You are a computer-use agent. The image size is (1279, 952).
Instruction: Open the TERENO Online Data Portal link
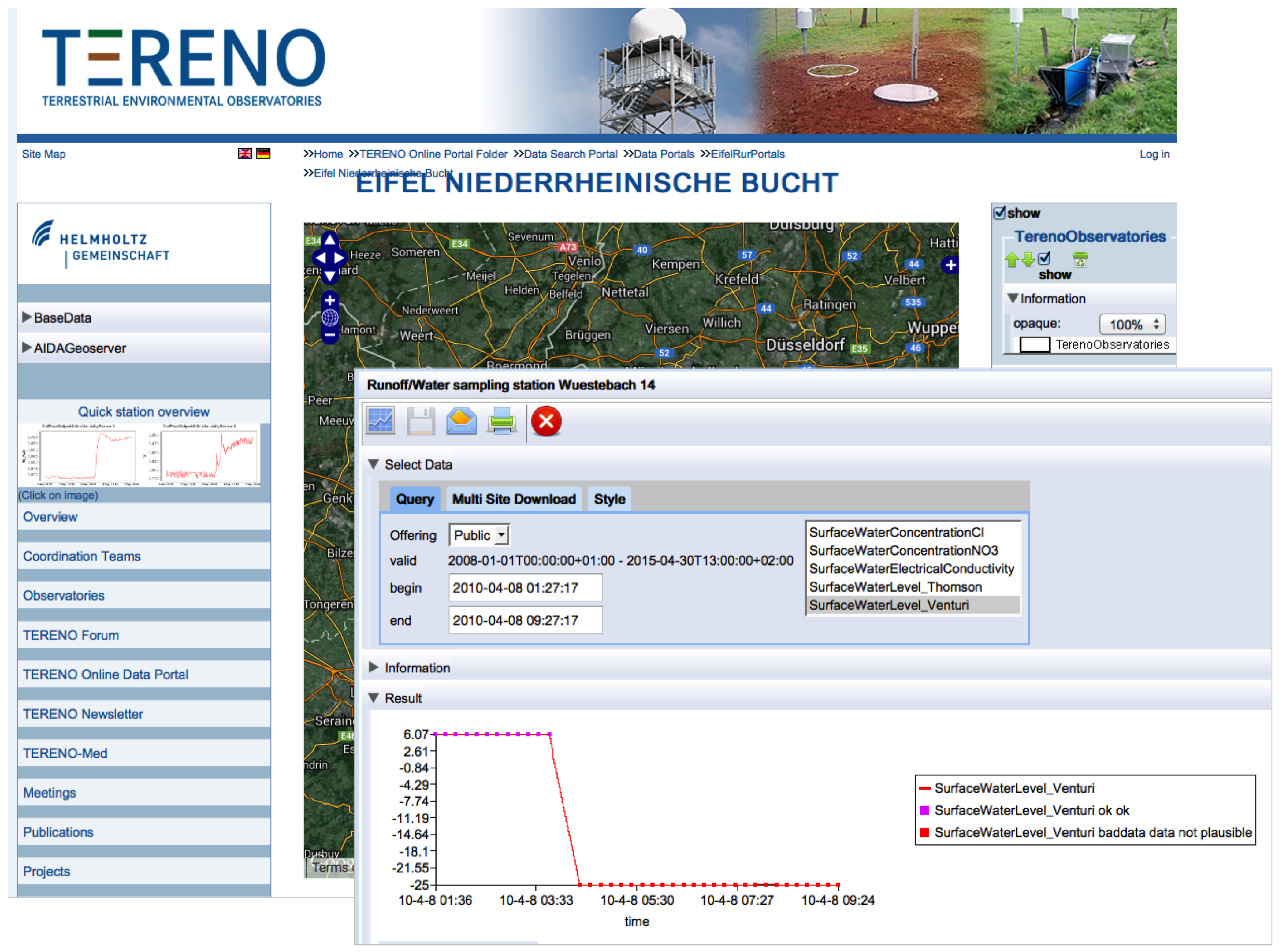click(106, 674)
